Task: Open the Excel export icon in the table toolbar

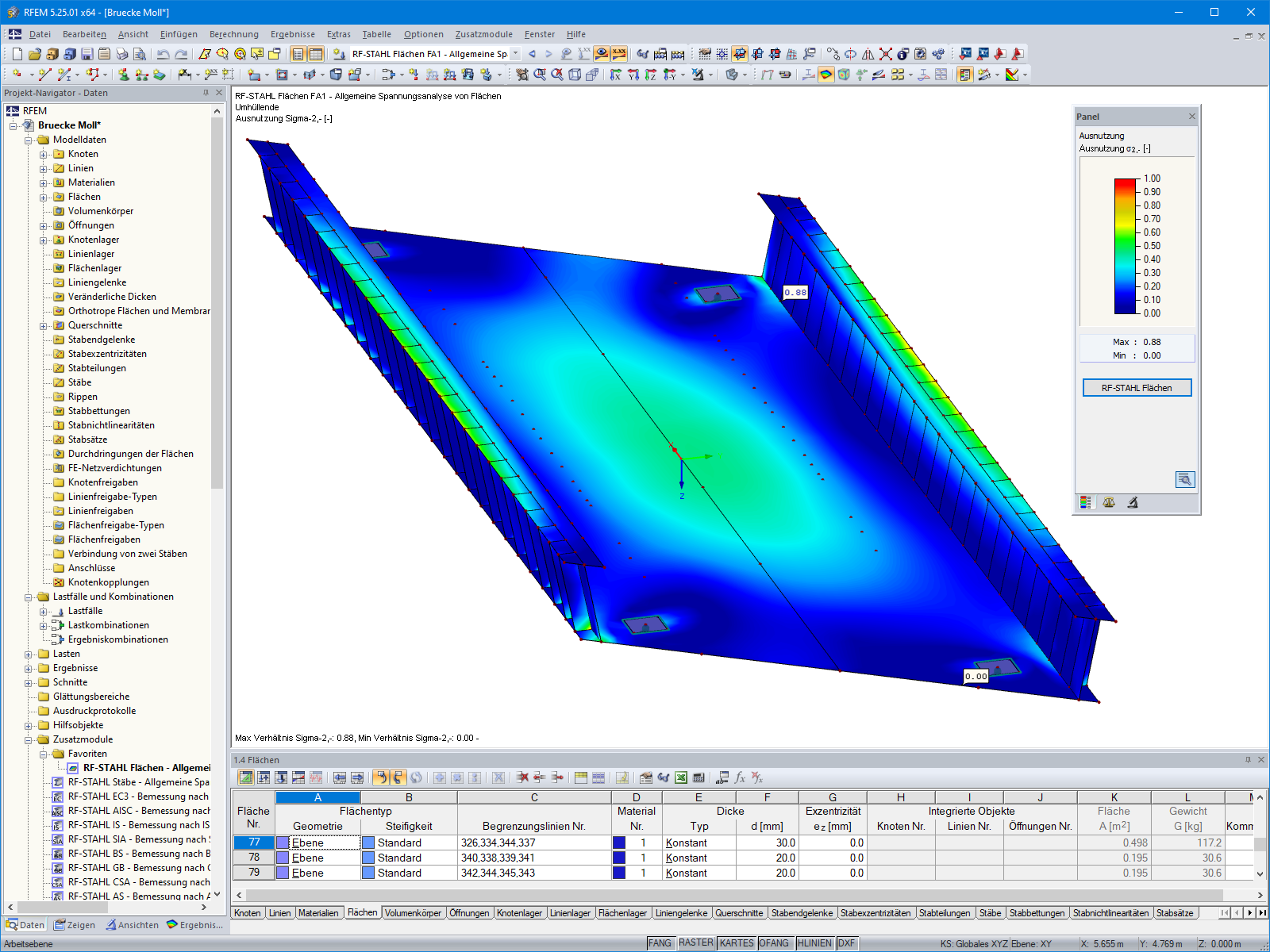Action: click(x=681, y=778)
